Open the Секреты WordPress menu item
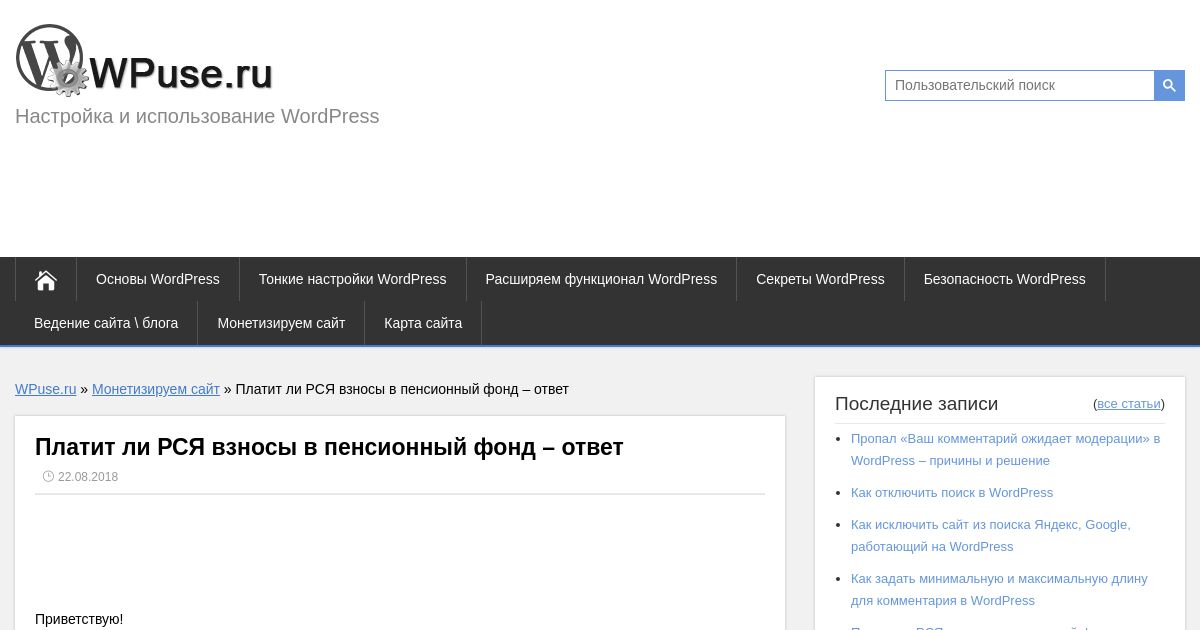The width and height of the screenshot is (1200, 630). (x=820, y=280)
